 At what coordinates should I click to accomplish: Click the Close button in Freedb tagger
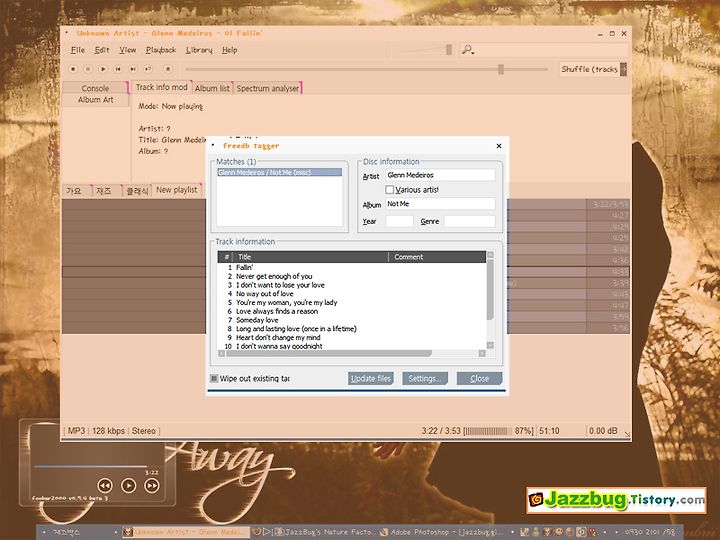pyautogui.click(x=479, y=378)
